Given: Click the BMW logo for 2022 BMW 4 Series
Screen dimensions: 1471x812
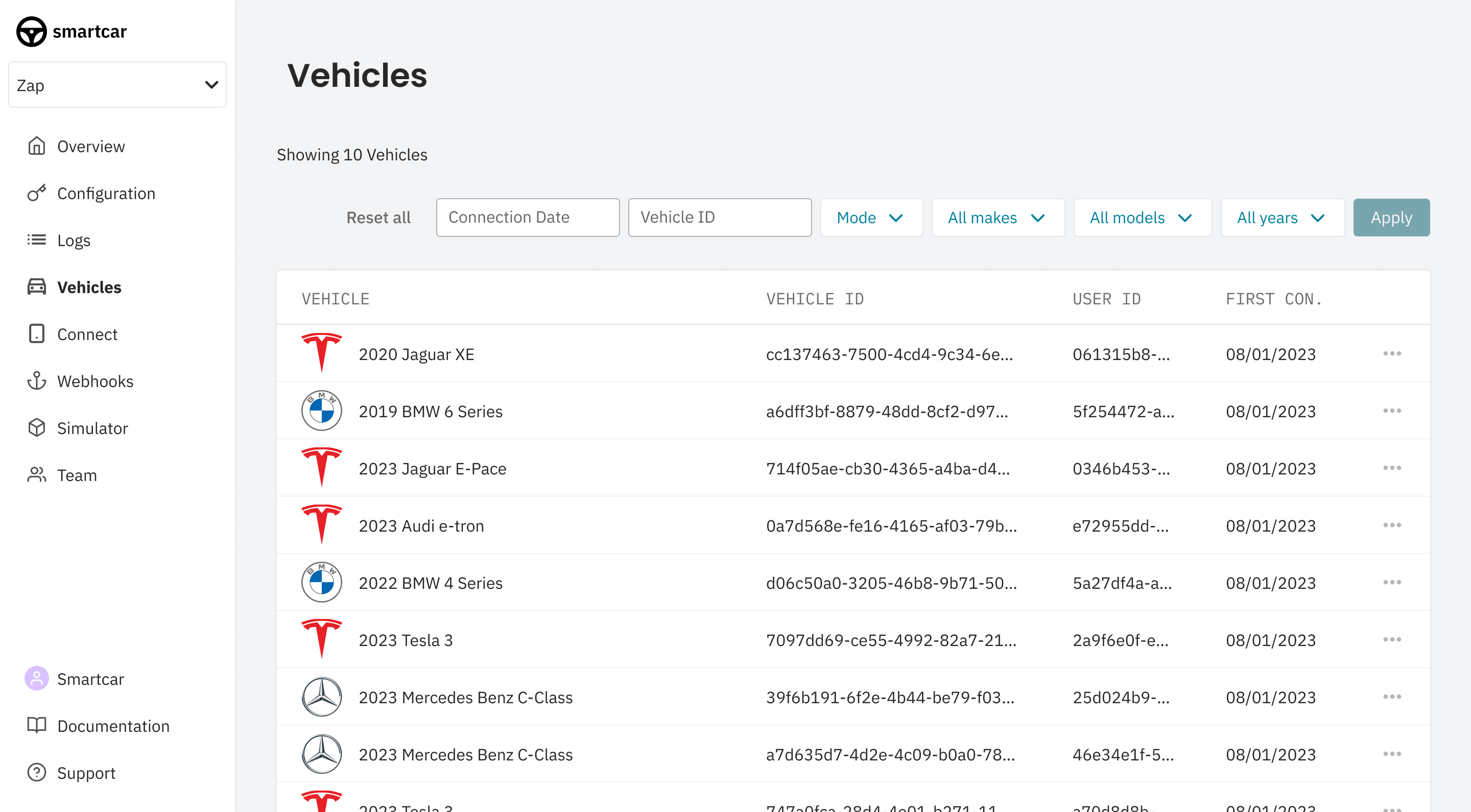Looking at the screenshot, I should pyautogui.click(x=321, y=583).
